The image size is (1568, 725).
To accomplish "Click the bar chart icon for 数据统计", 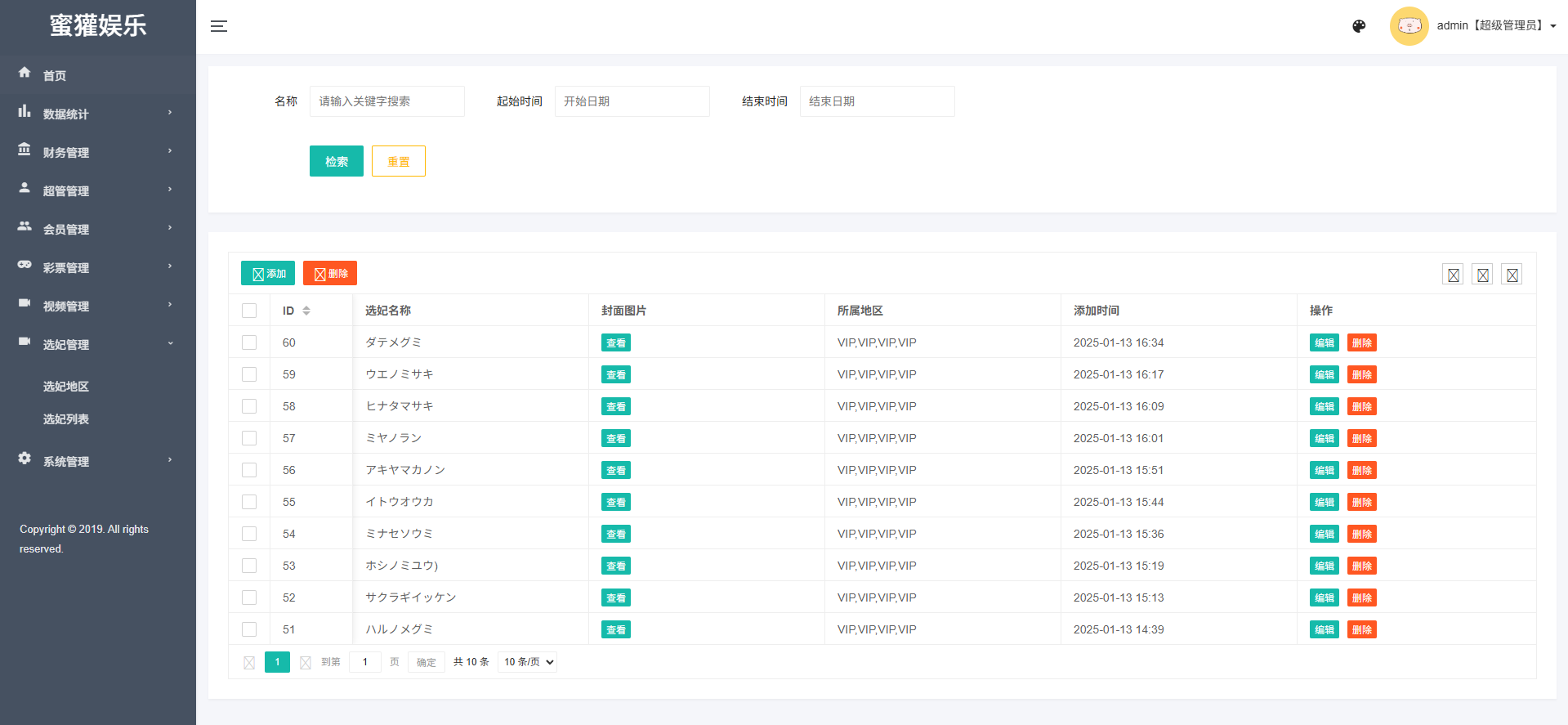I will click(25, 111).
